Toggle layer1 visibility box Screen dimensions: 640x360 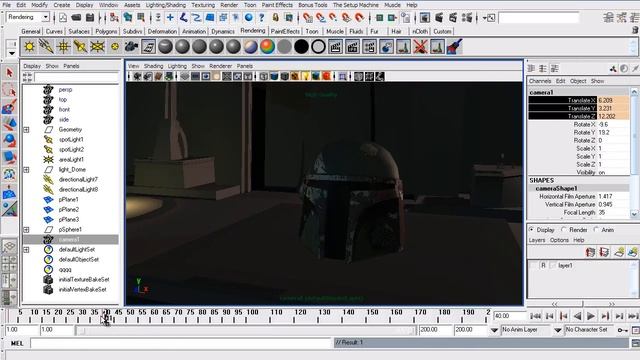click(533, 265)
